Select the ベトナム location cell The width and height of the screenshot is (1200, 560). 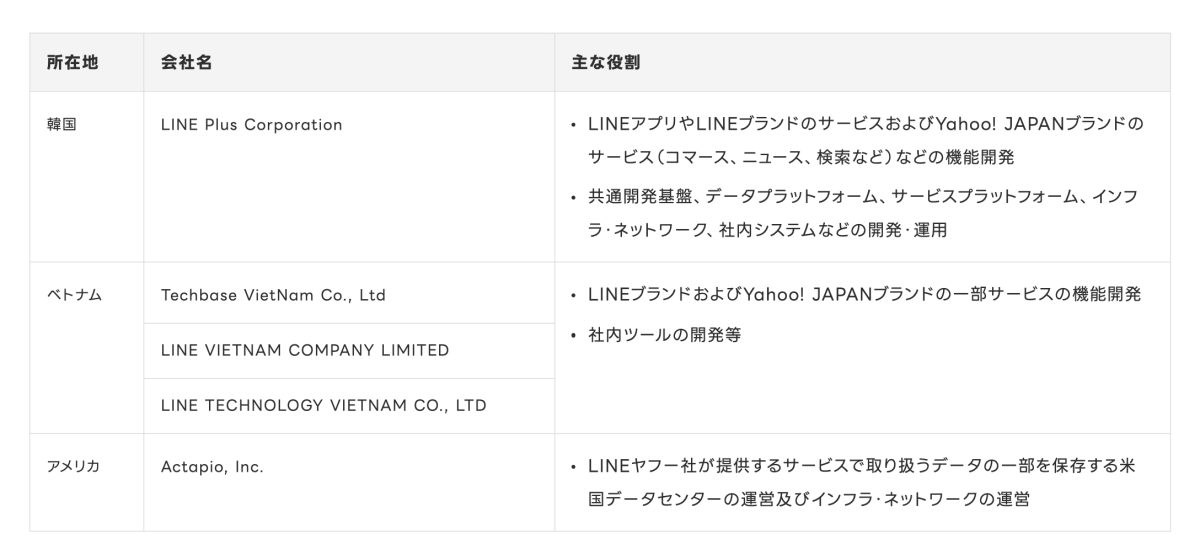(x=74, y=295)
